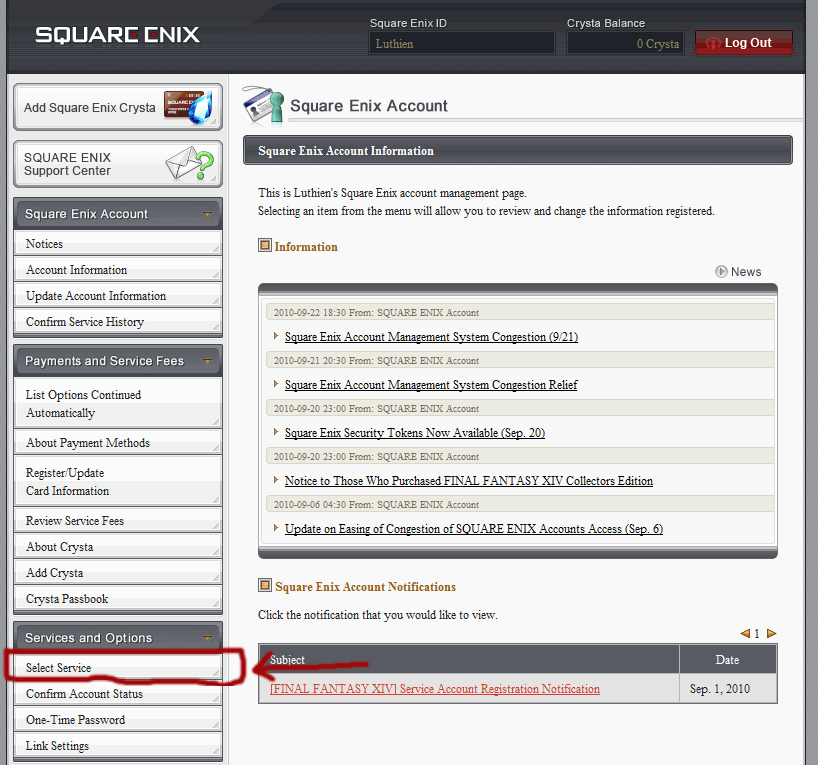Go to next notifications page arrow
Viewport: 818px width, 765px height.
coord(771,633)
